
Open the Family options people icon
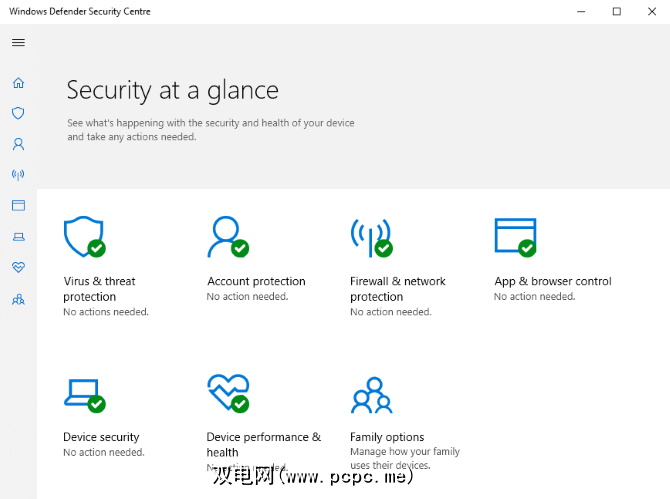pyautogui.click(x=371, y=394)
